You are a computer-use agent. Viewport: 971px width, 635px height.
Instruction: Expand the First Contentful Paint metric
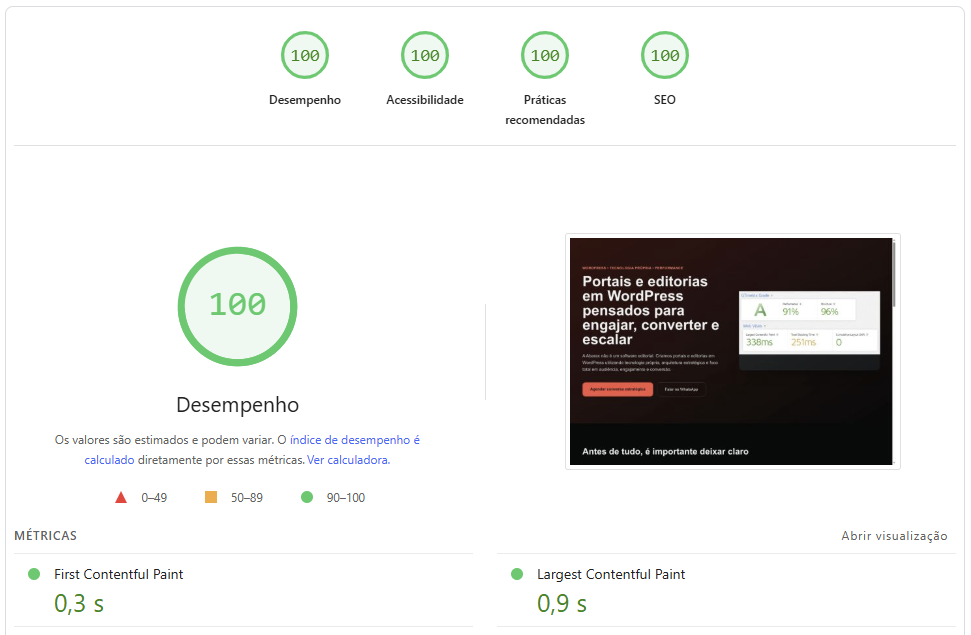118,574
